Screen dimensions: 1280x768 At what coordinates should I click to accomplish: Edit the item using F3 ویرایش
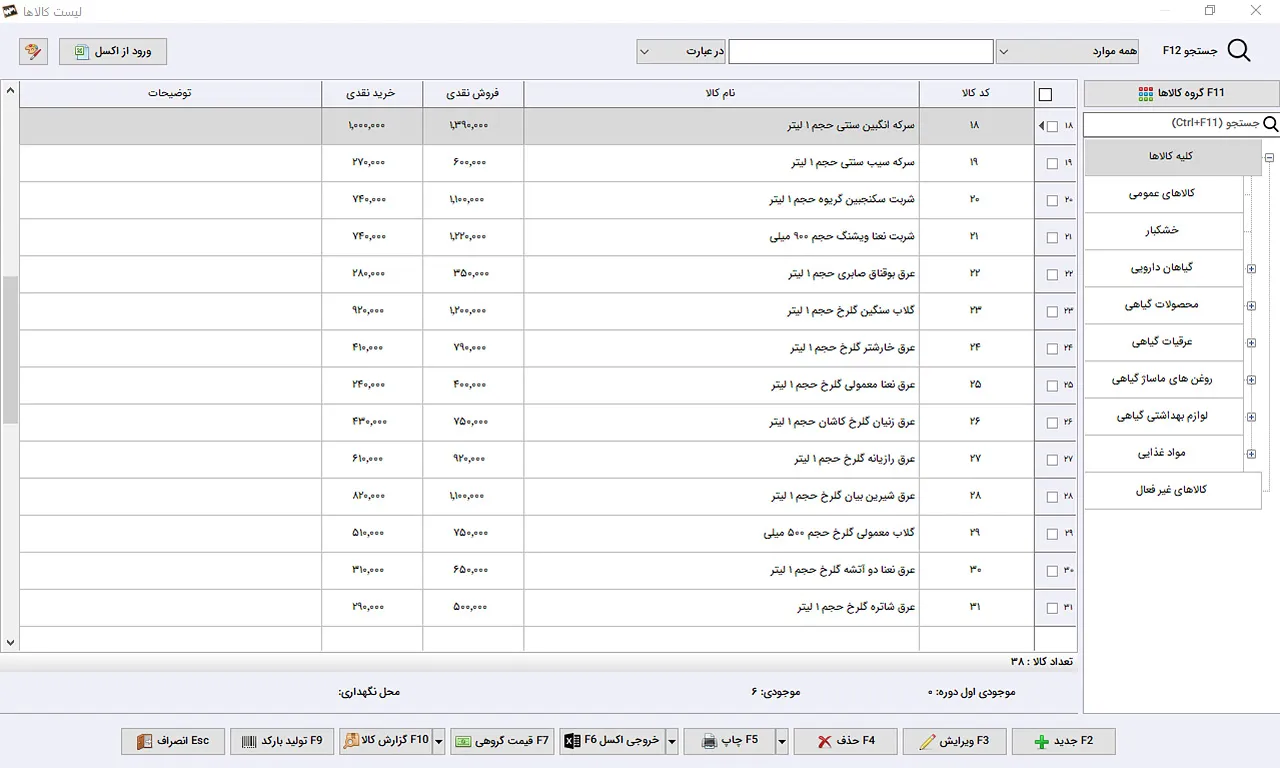click(954, 741)
